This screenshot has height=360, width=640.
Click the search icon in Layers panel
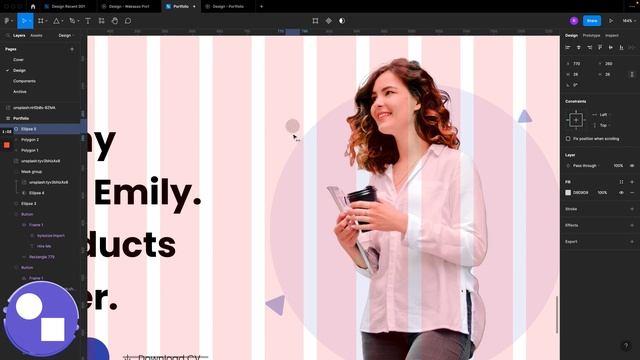tap(8, 36)
